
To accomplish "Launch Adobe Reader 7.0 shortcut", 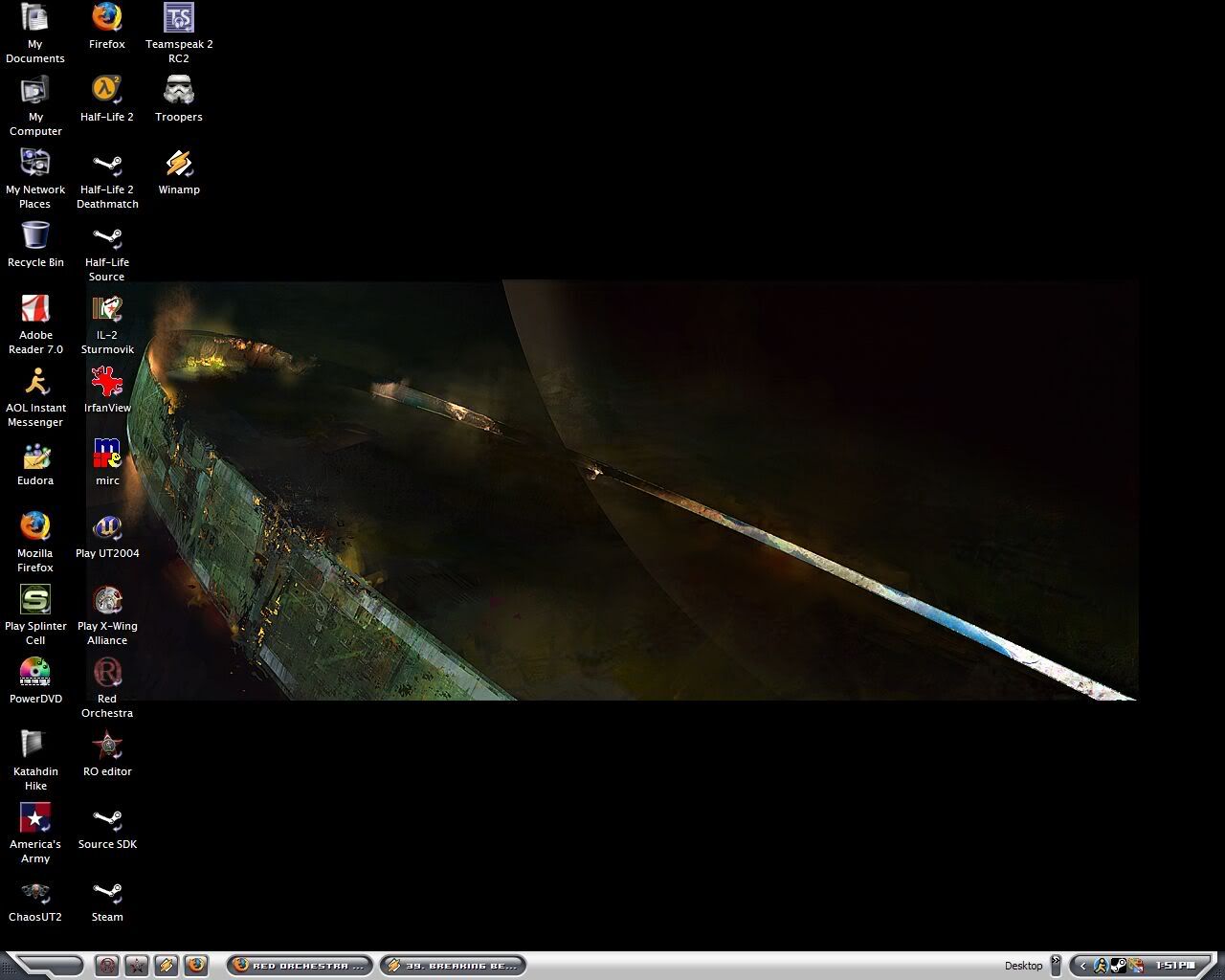I will coord(35,324).
